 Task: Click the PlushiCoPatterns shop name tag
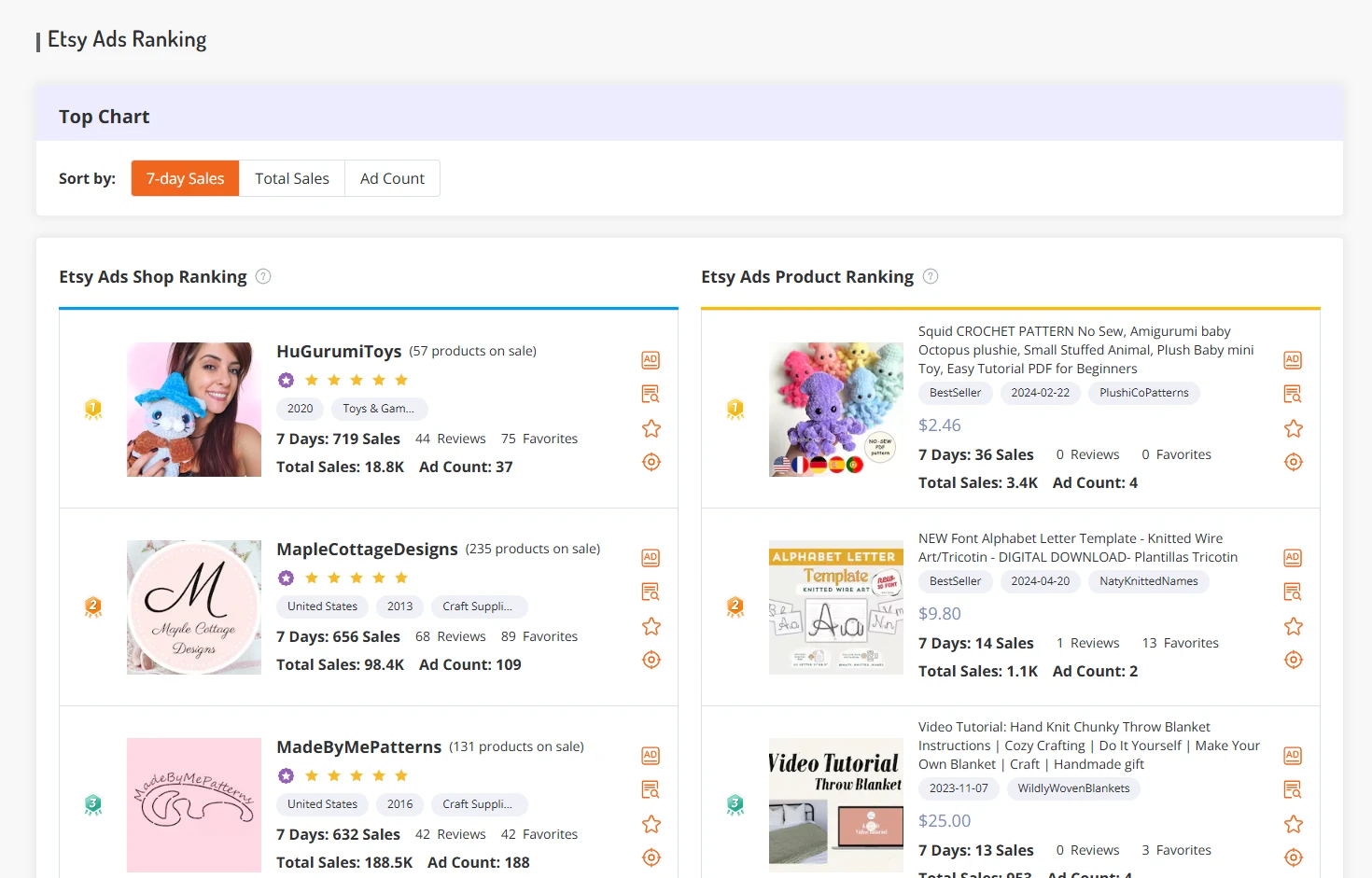(x=1143, y=393)
